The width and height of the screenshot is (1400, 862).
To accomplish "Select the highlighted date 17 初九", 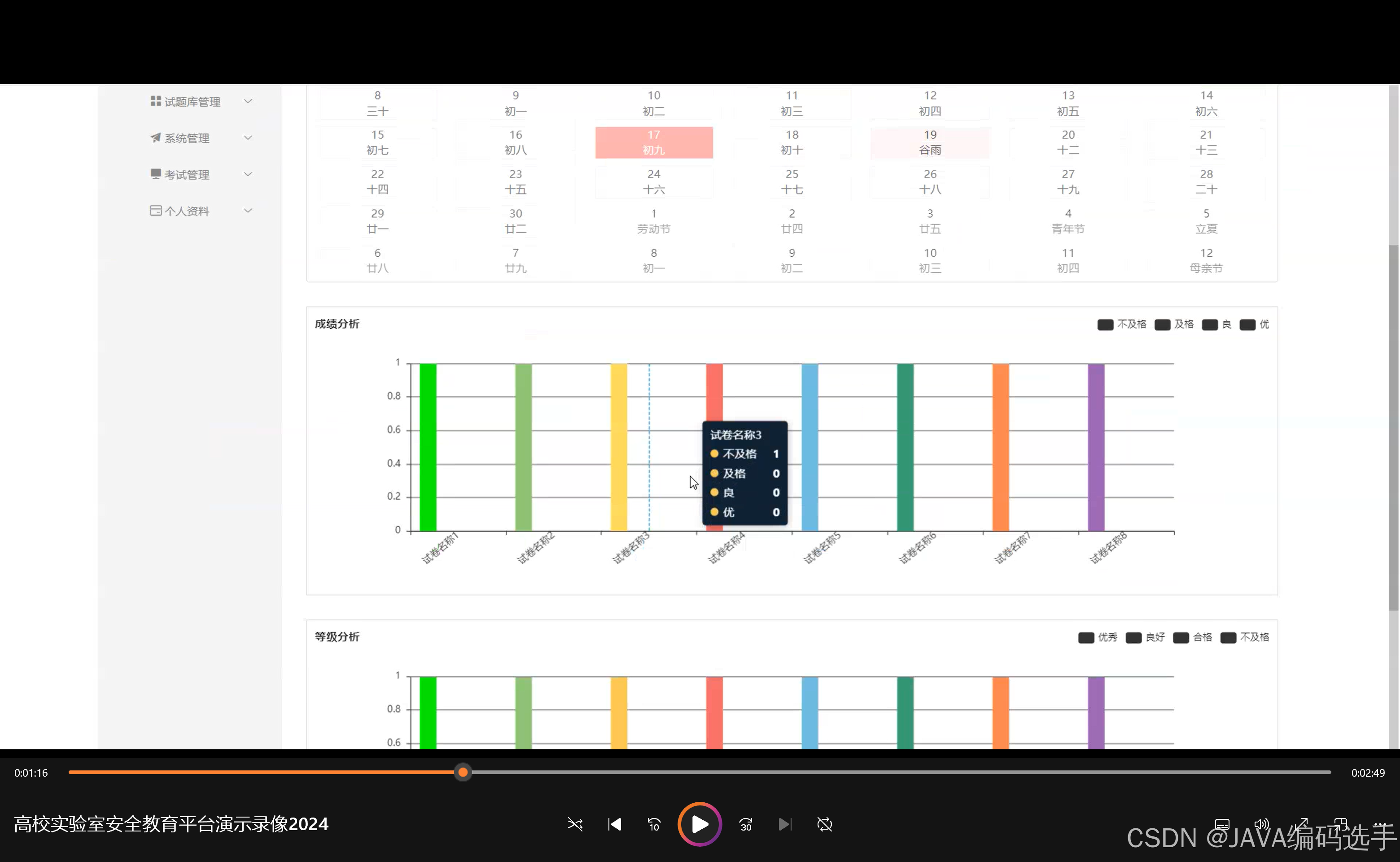I will [654, 142].
